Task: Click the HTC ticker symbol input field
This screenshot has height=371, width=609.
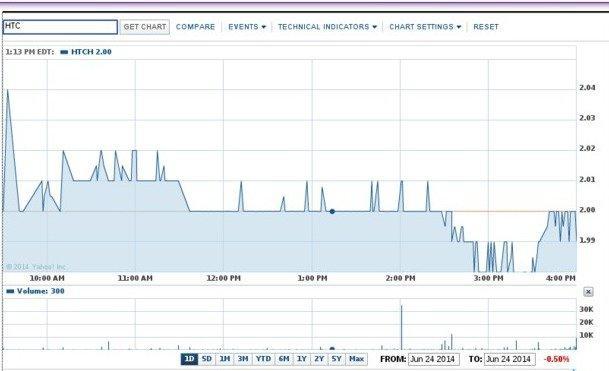Action: click(60, 27)
